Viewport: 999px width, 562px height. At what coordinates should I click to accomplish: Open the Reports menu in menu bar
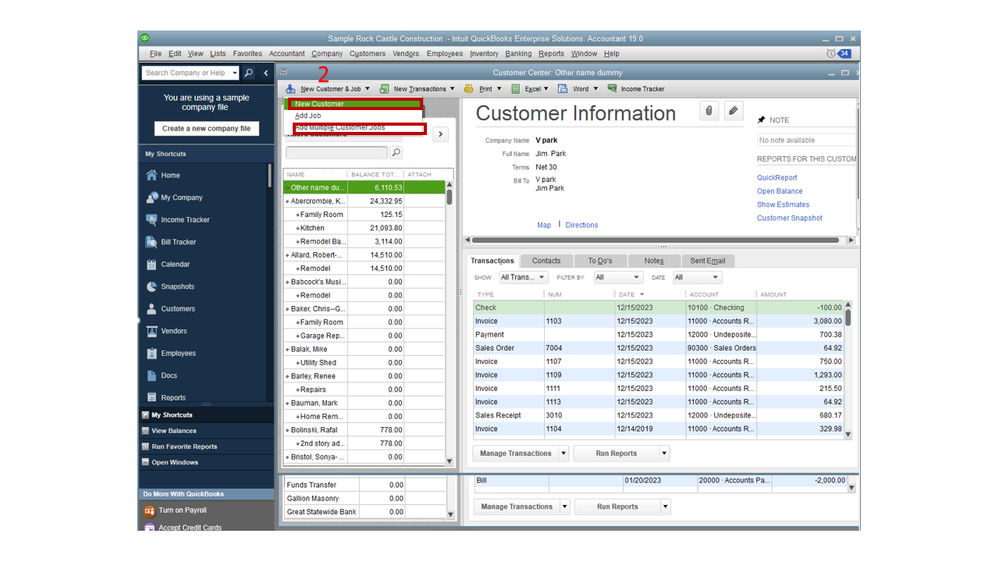click(x=551, y=54)
